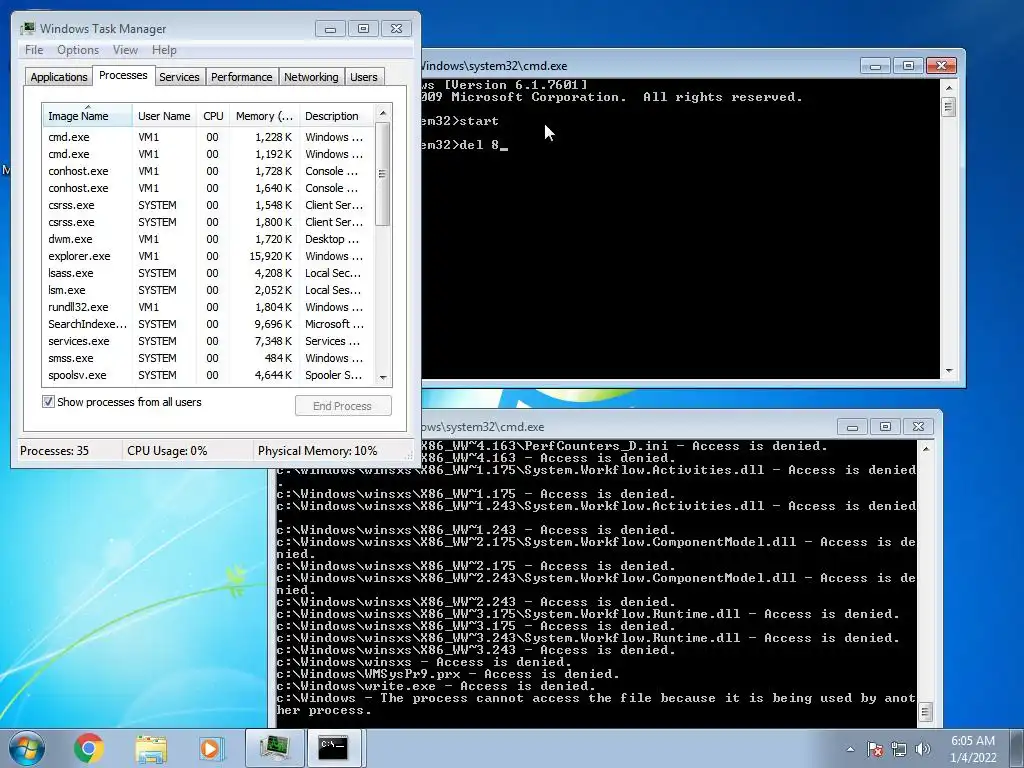
Task: Select the cmd.exe row with 1,228 K
Action: pyautogui.click(x=208, y=137)
